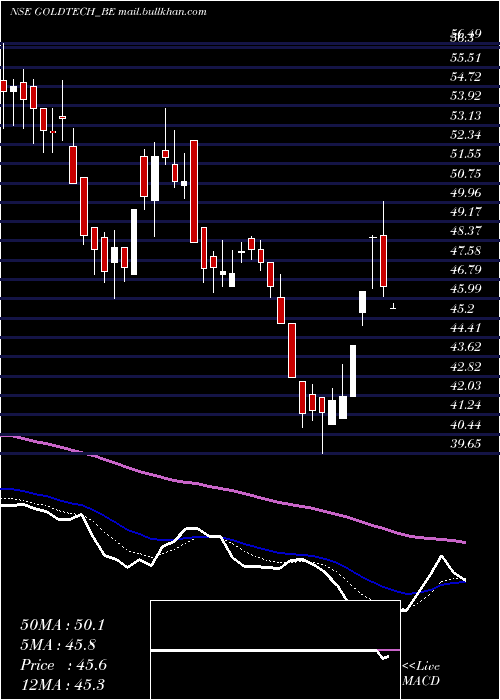
Task: Click the 53.92 price axis label
Action: pos(466,96)
